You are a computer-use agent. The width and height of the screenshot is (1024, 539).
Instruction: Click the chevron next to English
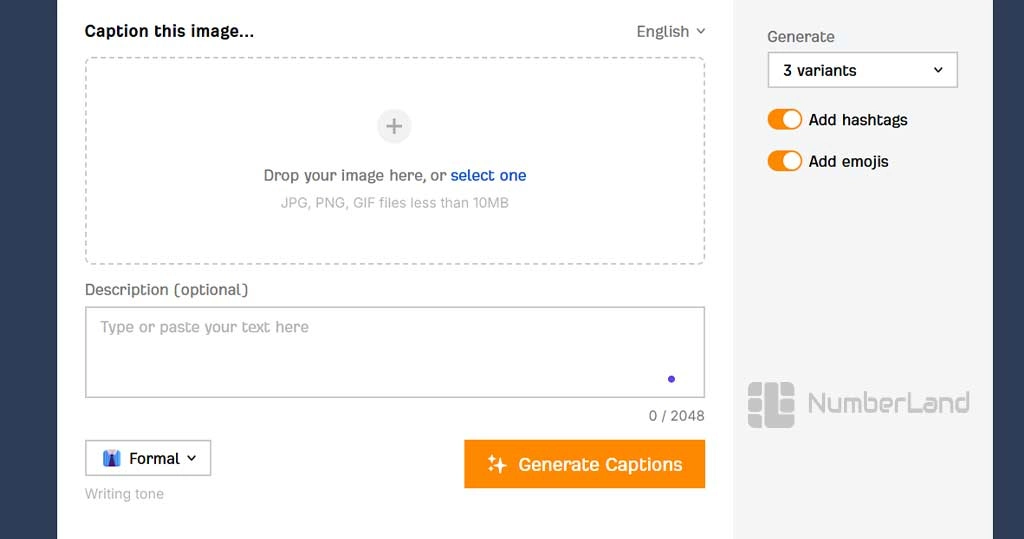[x=701, y=31]
